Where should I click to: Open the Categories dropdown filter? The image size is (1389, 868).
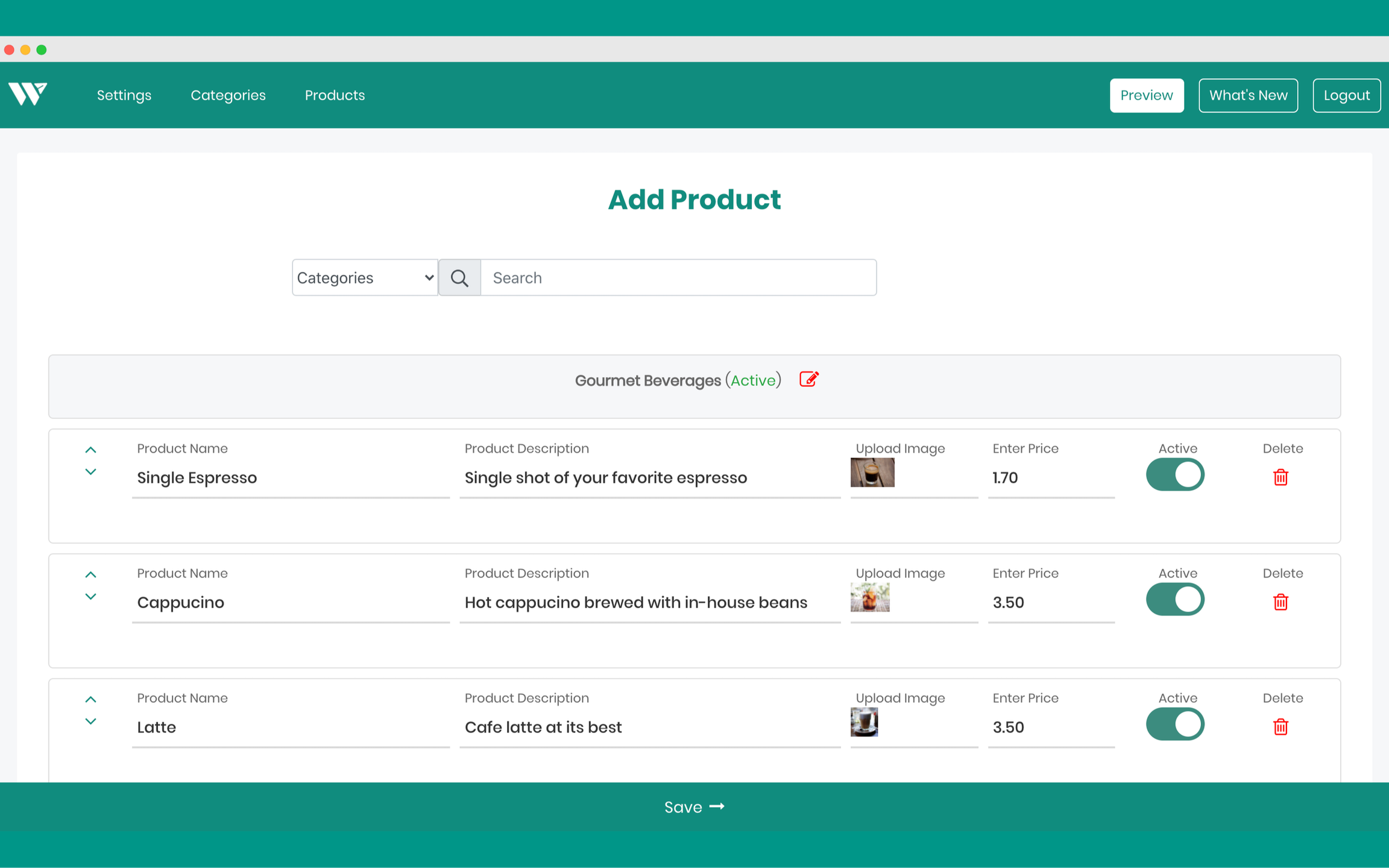tap(365, 278)
